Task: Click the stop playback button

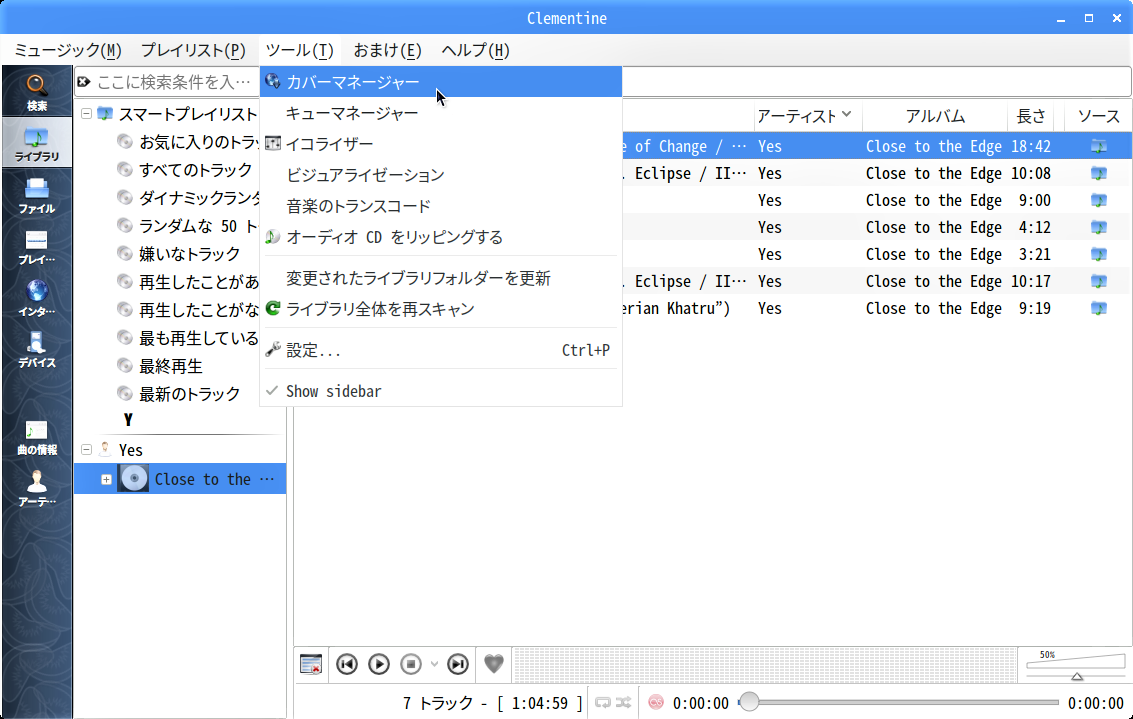Action: [x=410, y=664]
